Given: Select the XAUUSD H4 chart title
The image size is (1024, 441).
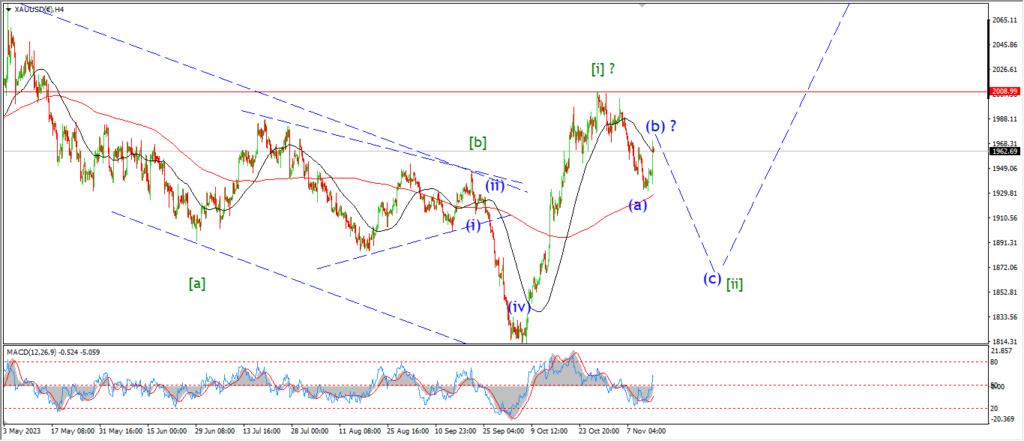Looking at the screenshot, I should pos(41,9).
